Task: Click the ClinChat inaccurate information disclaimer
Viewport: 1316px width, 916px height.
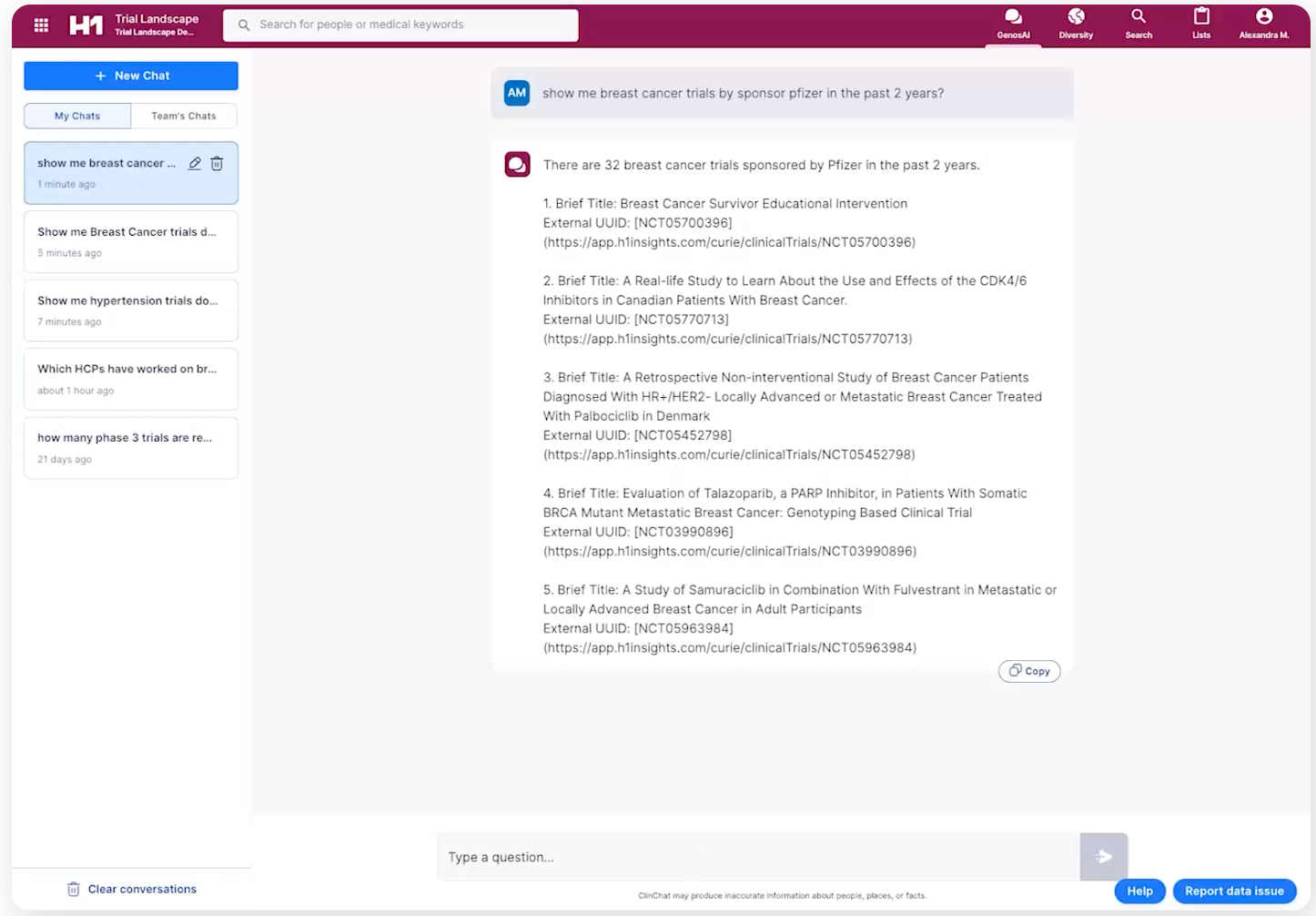Action: (x=782, y=896)
